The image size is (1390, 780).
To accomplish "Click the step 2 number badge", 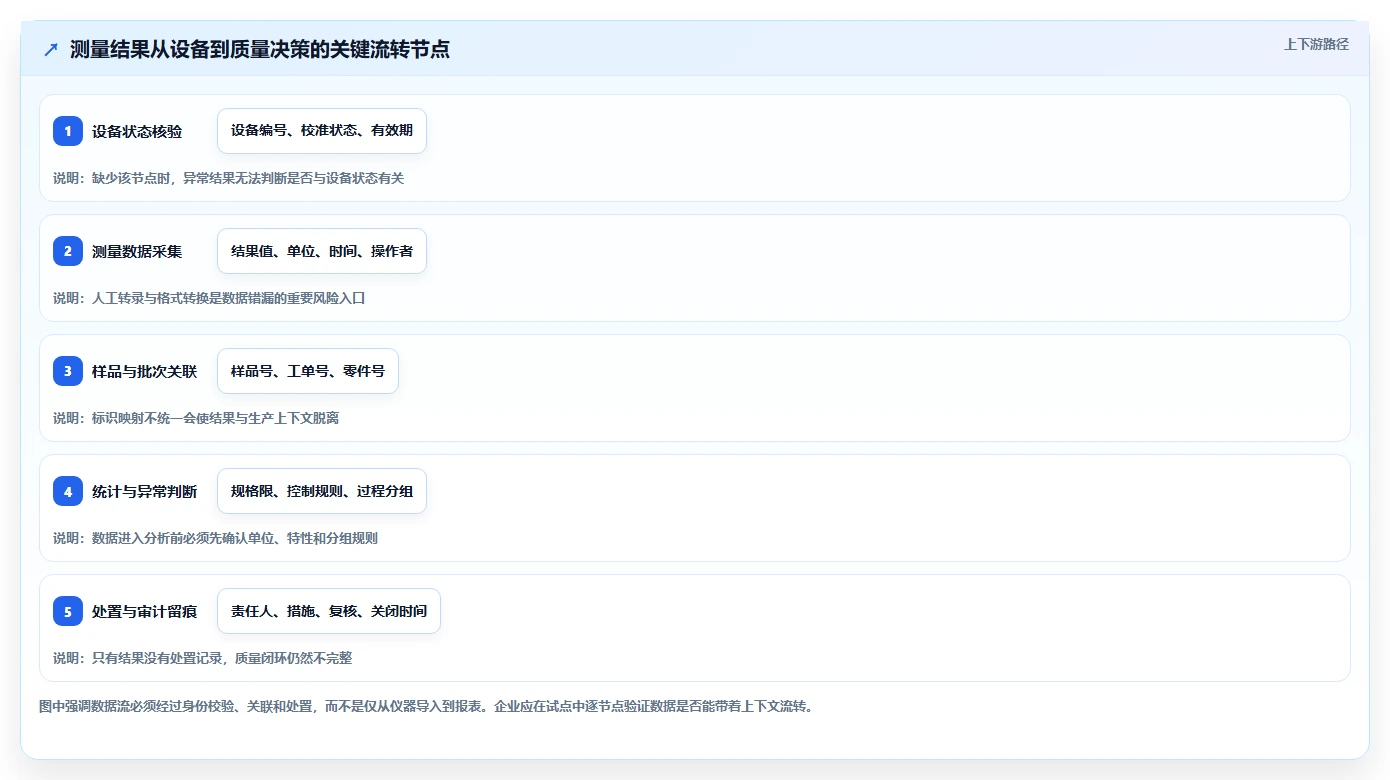I will click(68, 251).
